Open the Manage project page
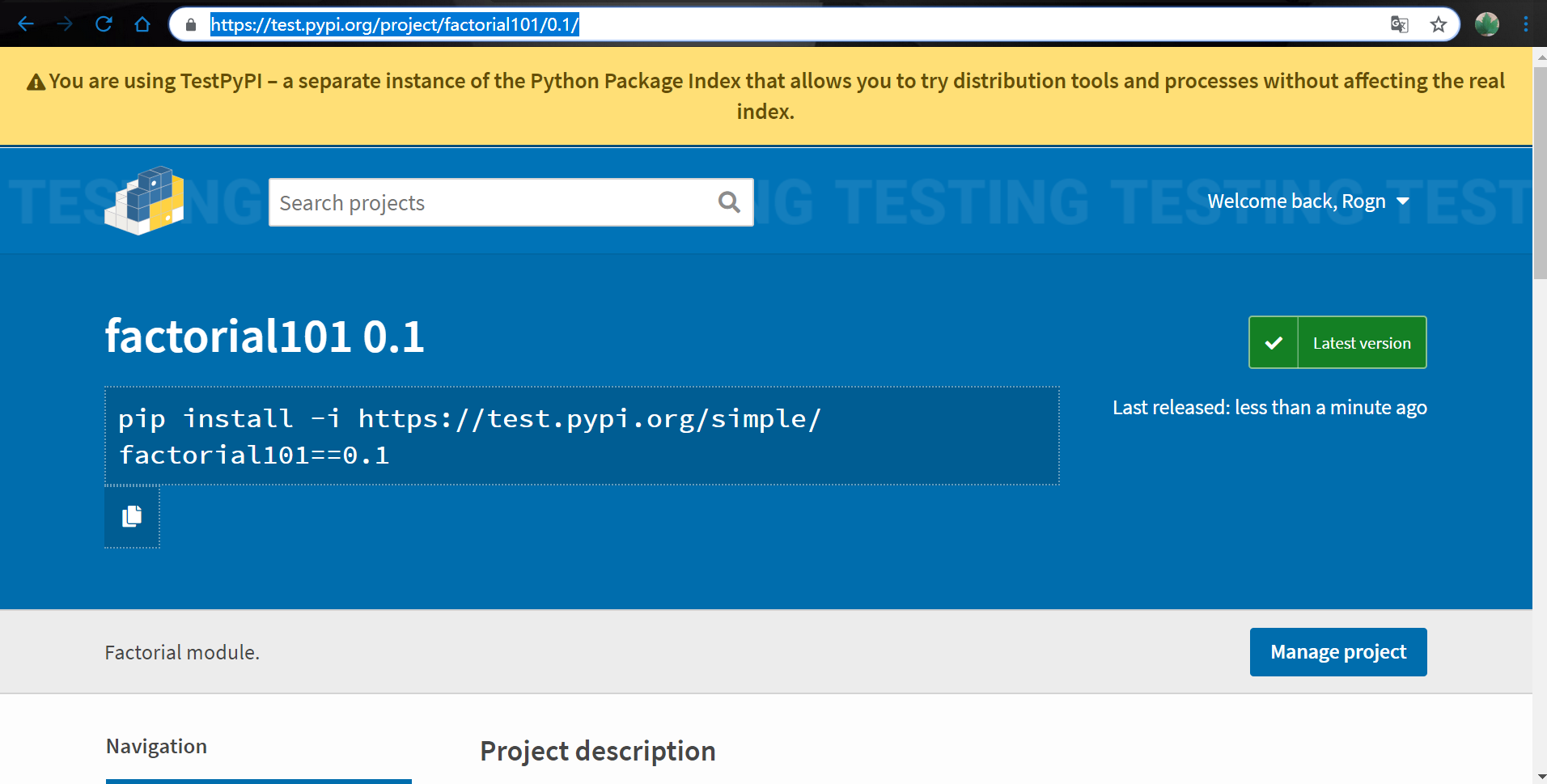The width and height of the screenshot is (1547, 784). [x=1338, y=652]
